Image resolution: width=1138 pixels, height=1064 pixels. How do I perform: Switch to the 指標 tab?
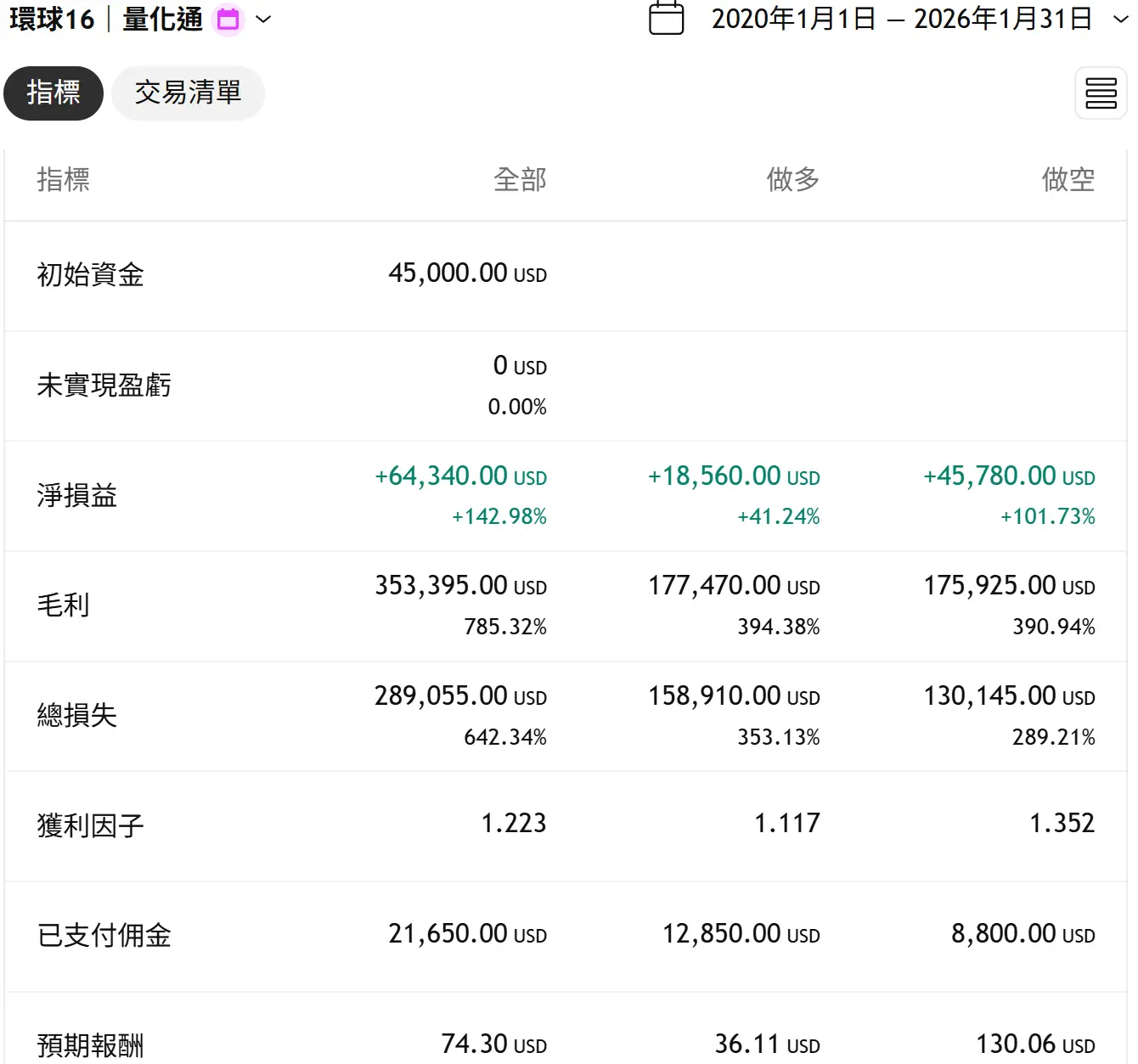point(54,93)
